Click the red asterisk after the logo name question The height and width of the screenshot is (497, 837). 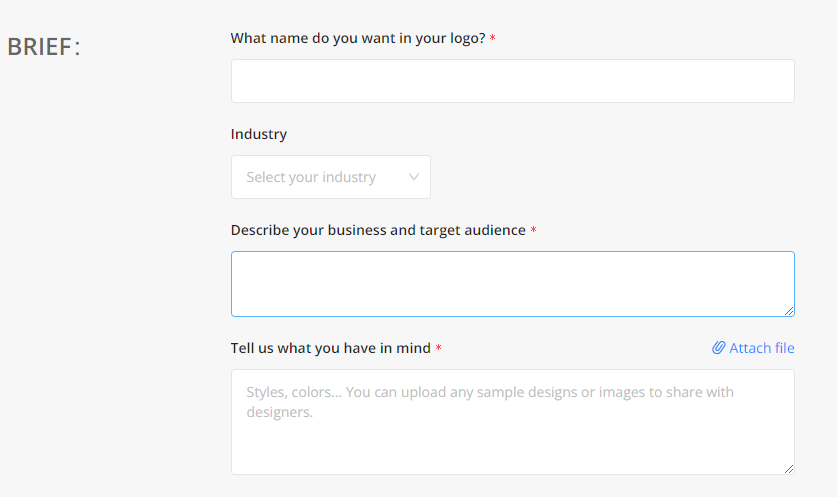(x=493, y=38)
